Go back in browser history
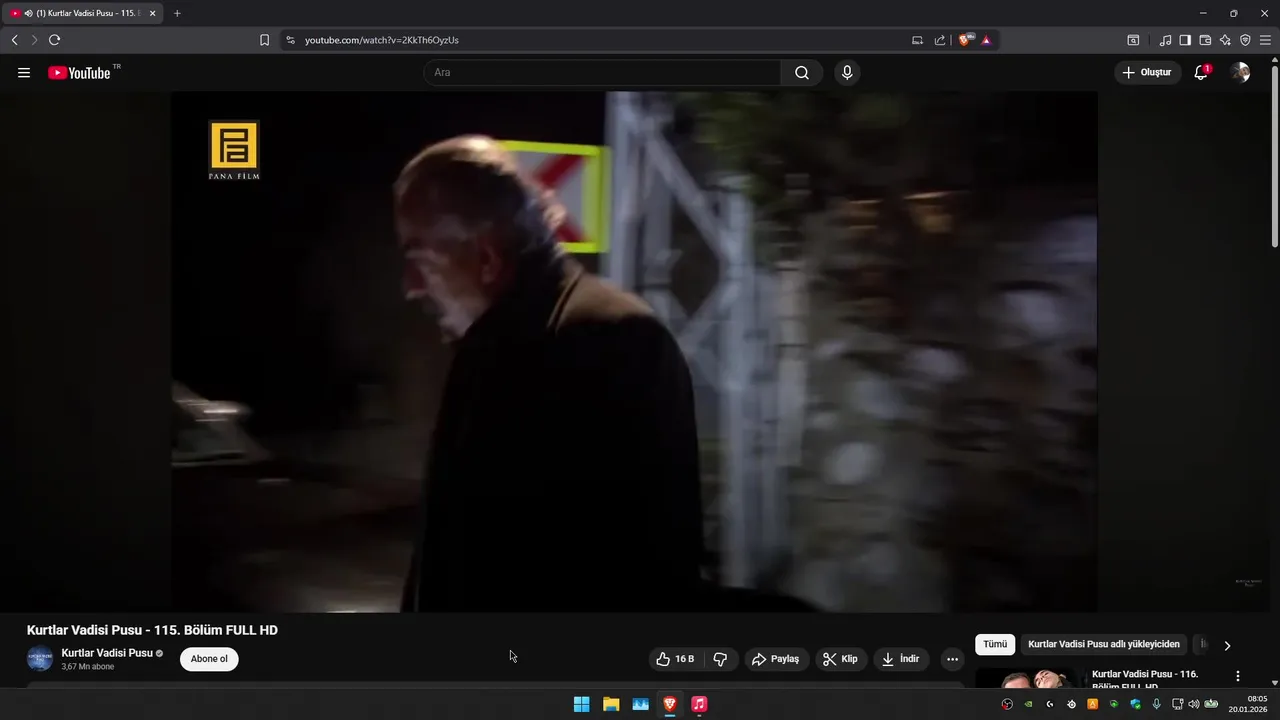This screenshot has height=720, width=1280. tap(14, 40)
